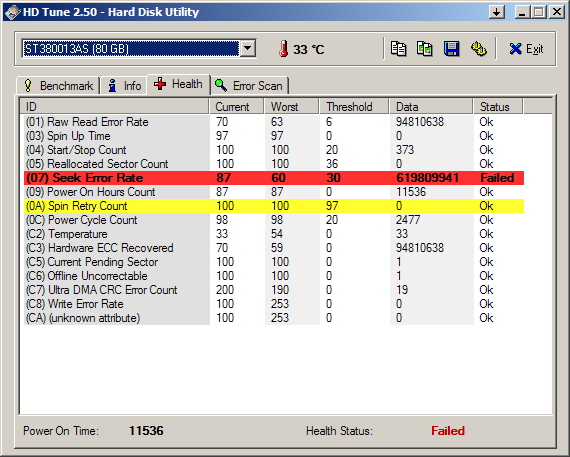The height and width of the screenshot is (457, 570).
Task: Open the options gear icon
Action: pyautogui.click(x=479, y=49)
